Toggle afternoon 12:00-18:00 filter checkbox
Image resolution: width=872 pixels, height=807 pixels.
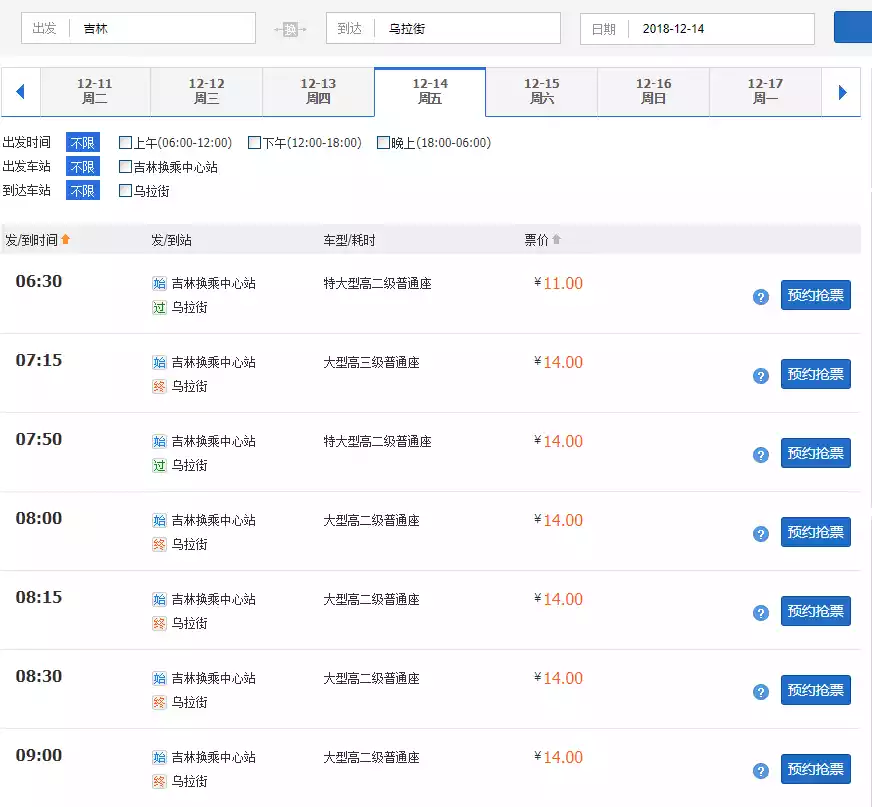(x=254, y=143)
